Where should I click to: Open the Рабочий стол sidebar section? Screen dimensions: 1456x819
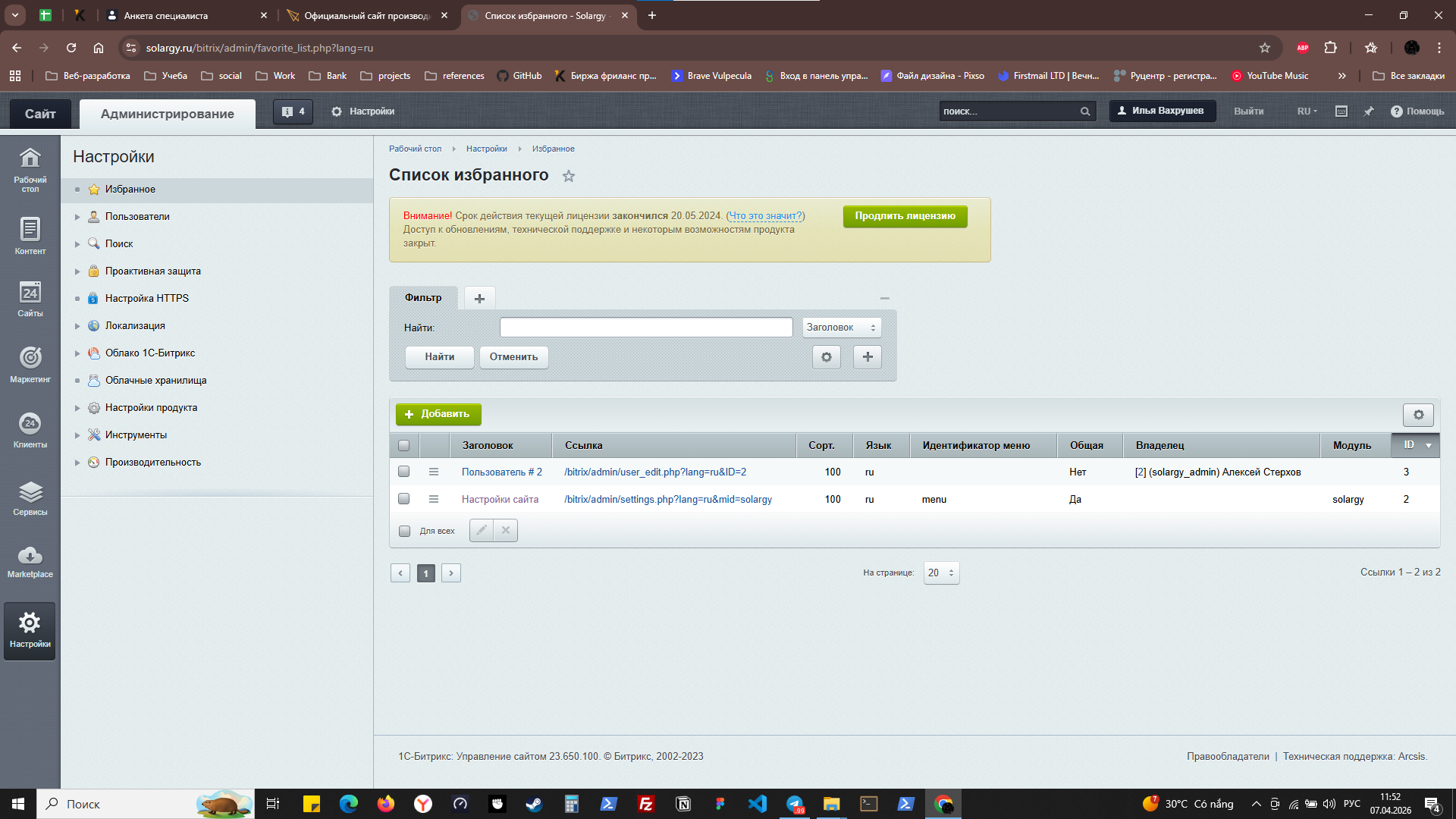(30, 170)
